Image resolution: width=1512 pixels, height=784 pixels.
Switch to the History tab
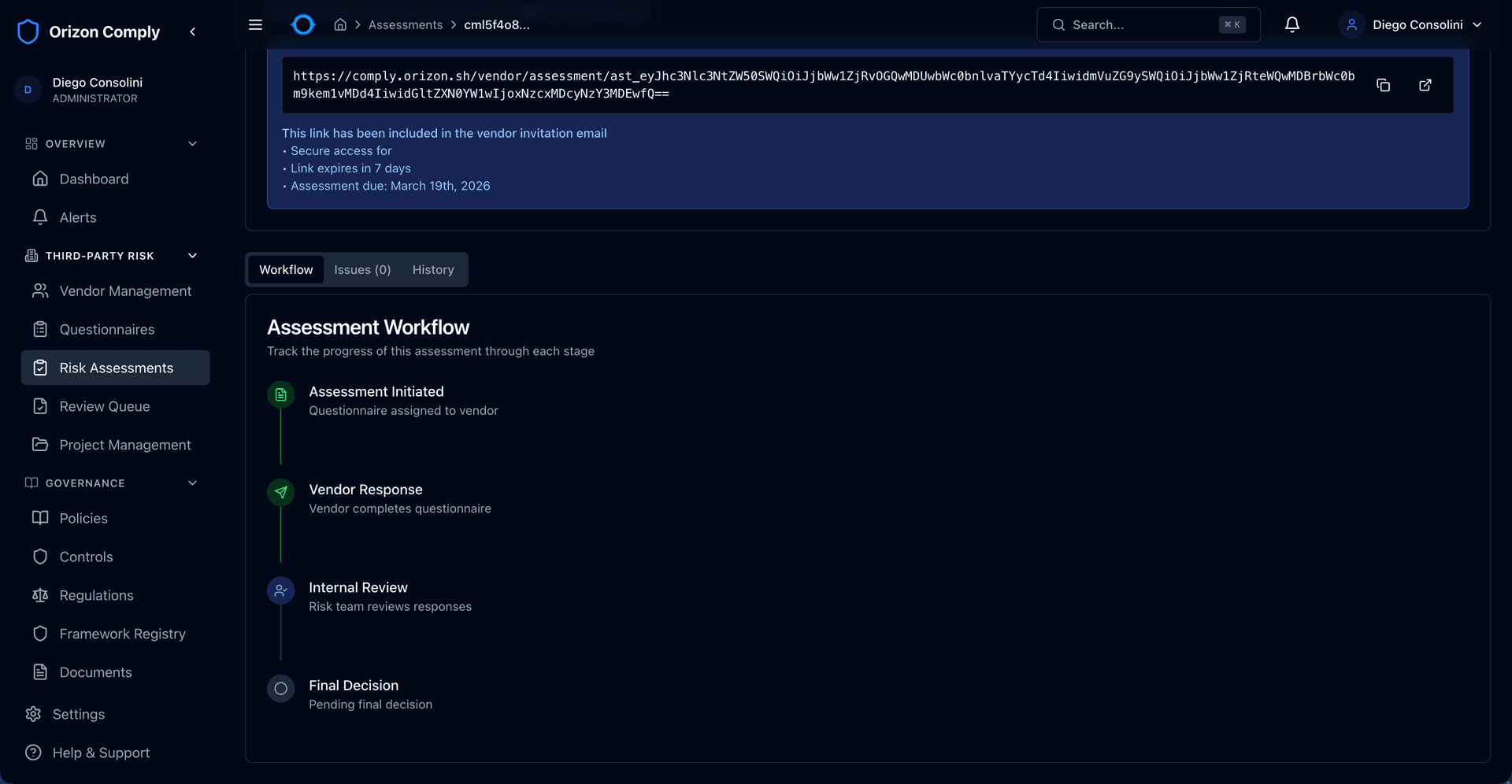tap(433, 270)
